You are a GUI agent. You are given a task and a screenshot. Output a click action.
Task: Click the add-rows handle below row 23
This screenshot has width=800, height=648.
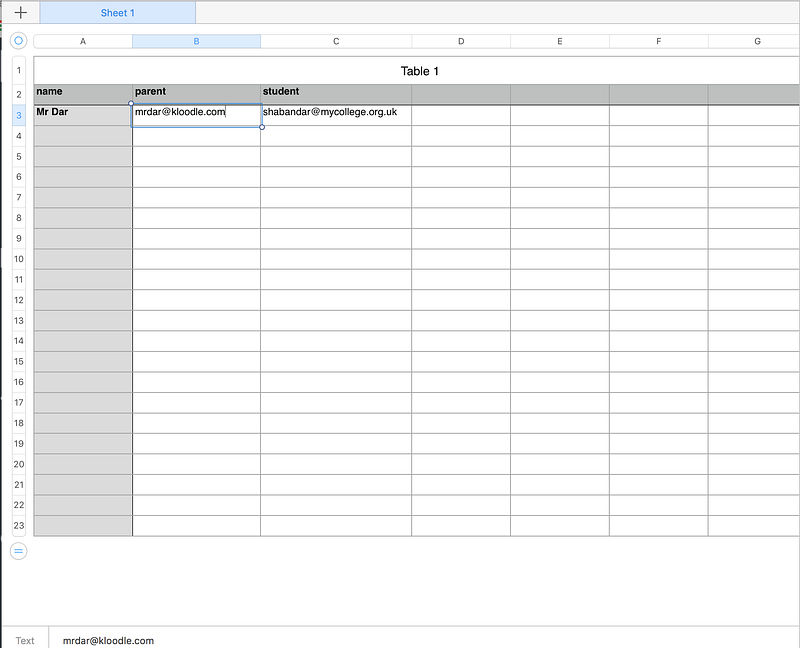pyautogui.click(x=18, y=551)
